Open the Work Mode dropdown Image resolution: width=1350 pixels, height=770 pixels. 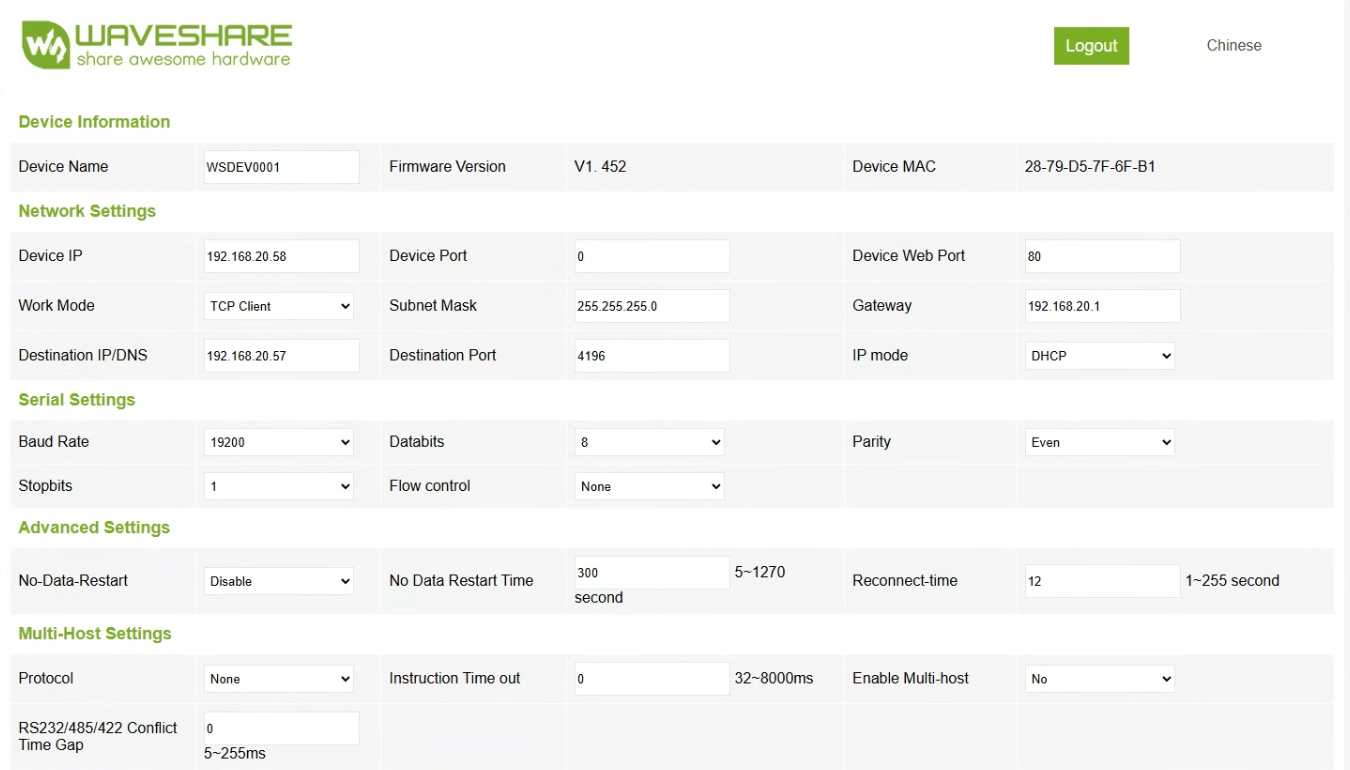click(279, 306)
